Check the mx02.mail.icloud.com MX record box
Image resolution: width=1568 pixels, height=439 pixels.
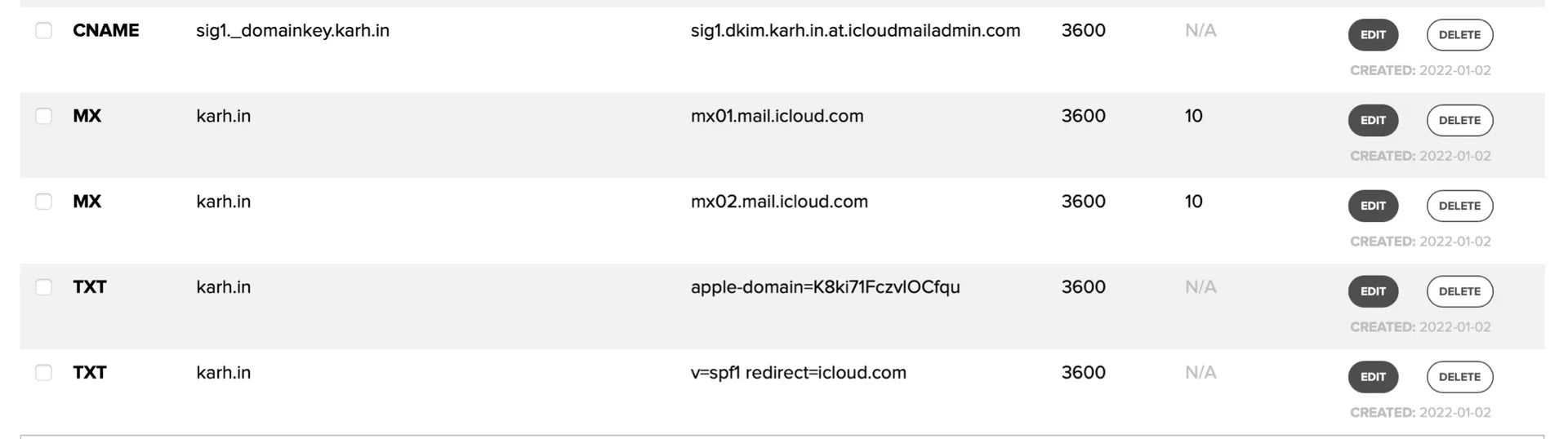point(43,202)
